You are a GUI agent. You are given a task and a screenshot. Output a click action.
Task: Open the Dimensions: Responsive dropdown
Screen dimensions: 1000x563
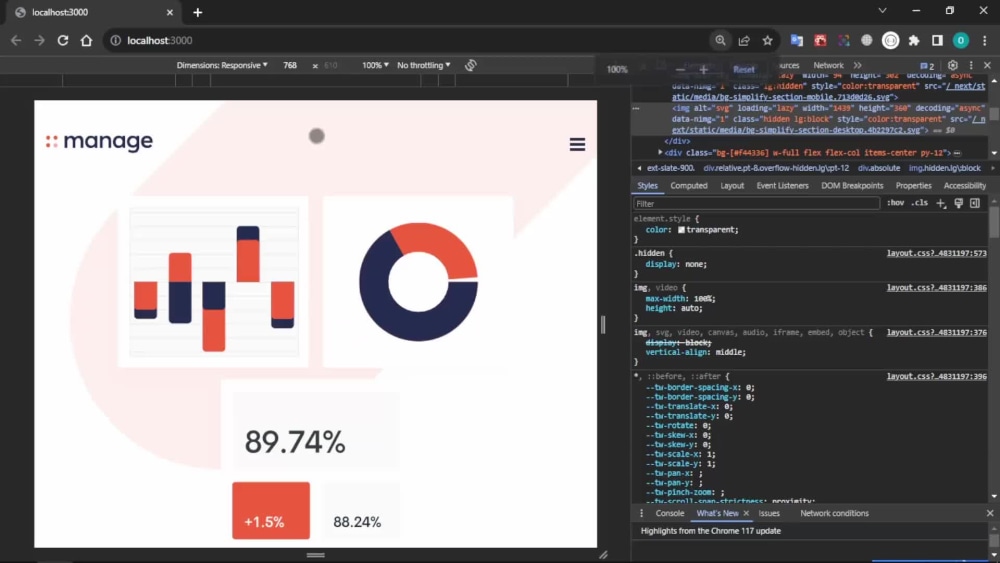pos(222,65)
